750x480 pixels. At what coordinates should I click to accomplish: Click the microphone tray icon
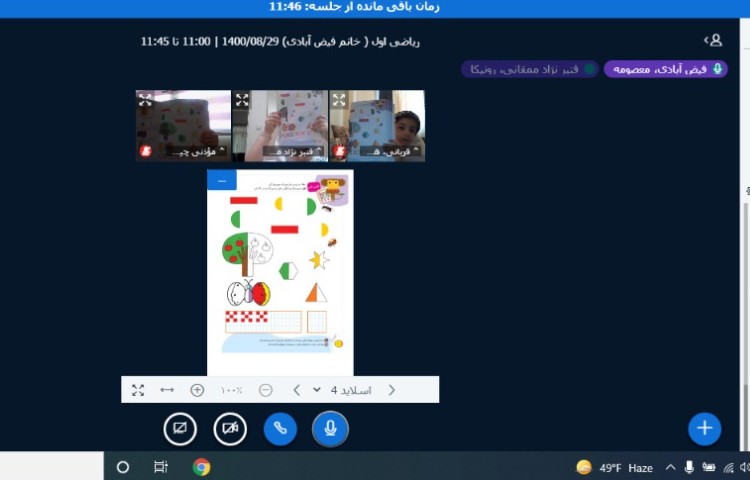[689, 467]
